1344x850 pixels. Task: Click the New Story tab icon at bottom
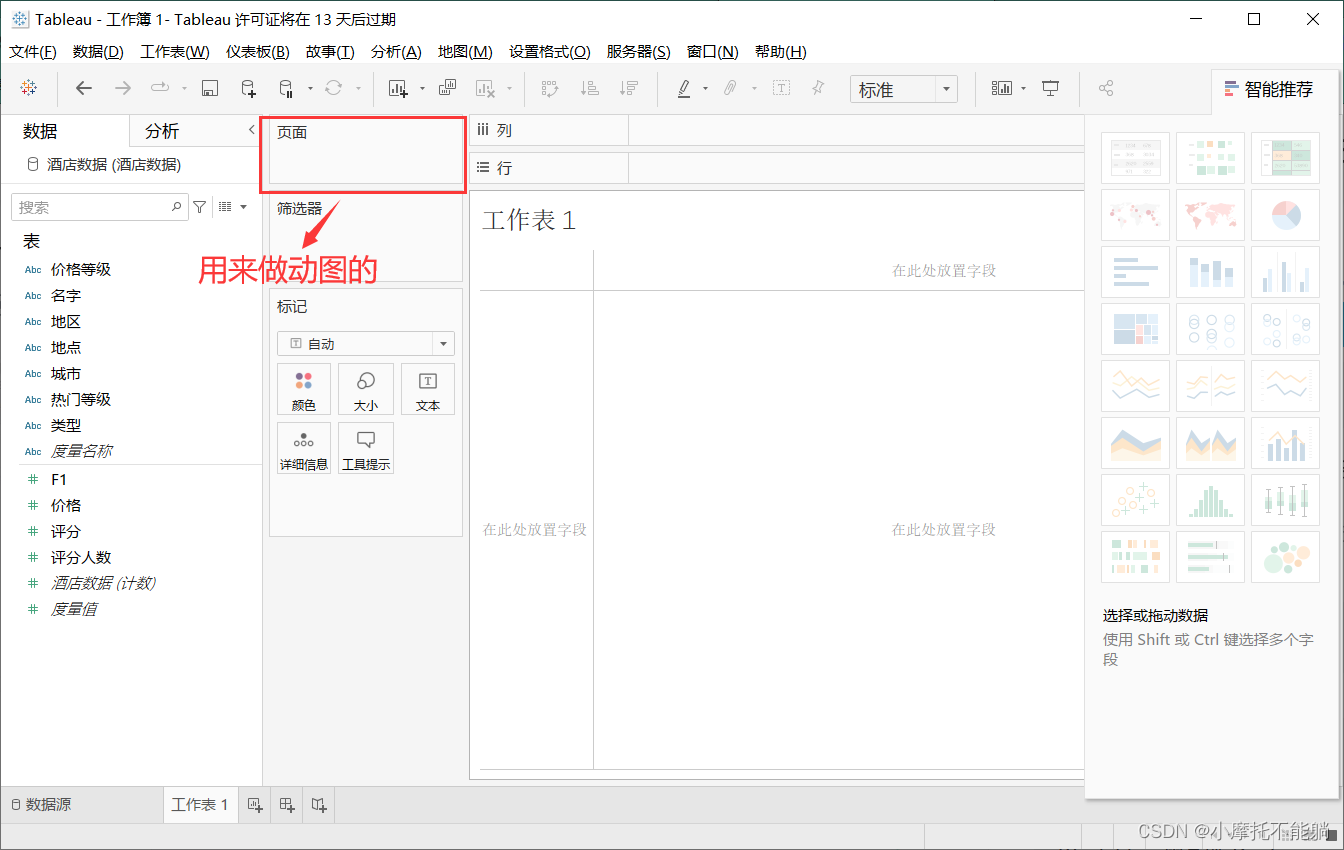319,804
